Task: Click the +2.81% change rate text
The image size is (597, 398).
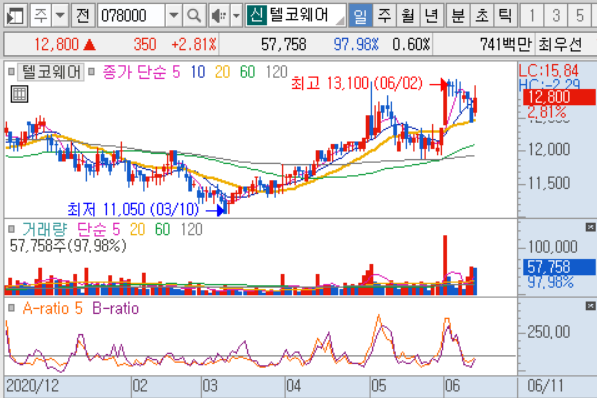Action: [194, 45]
